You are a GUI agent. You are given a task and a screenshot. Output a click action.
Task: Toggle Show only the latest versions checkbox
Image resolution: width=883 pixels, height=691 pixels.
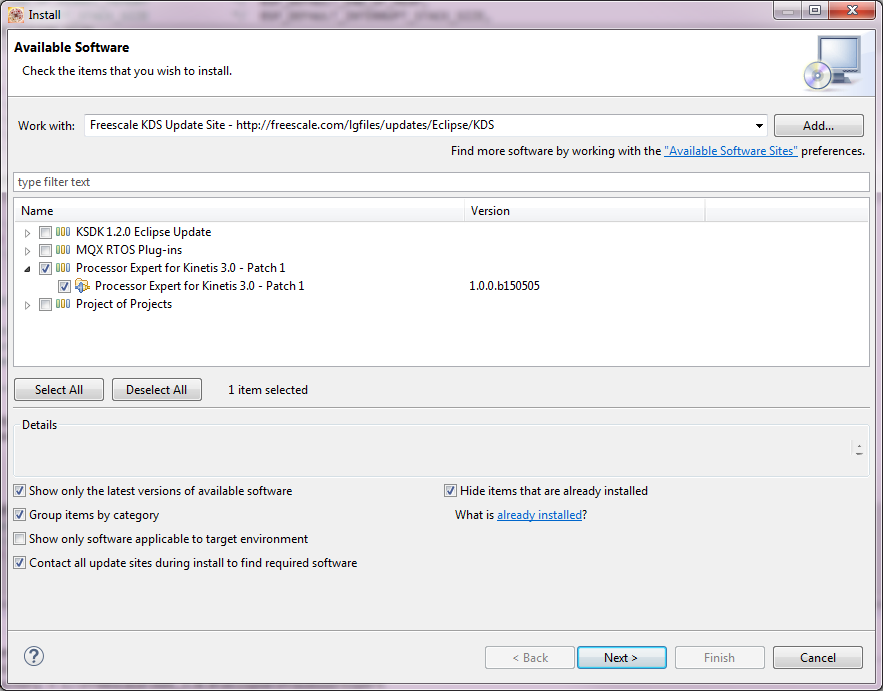point(20,491)
